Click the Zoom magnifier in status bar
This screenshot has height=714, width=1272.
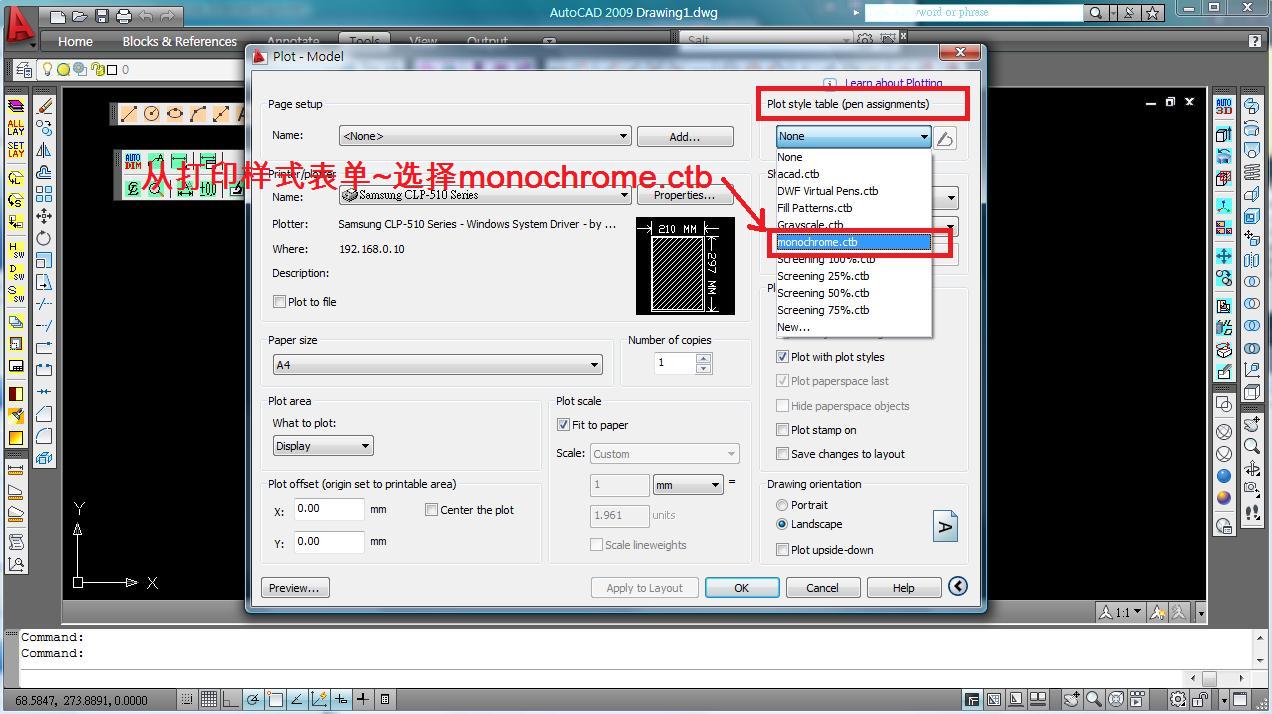tap(1094, 699)
